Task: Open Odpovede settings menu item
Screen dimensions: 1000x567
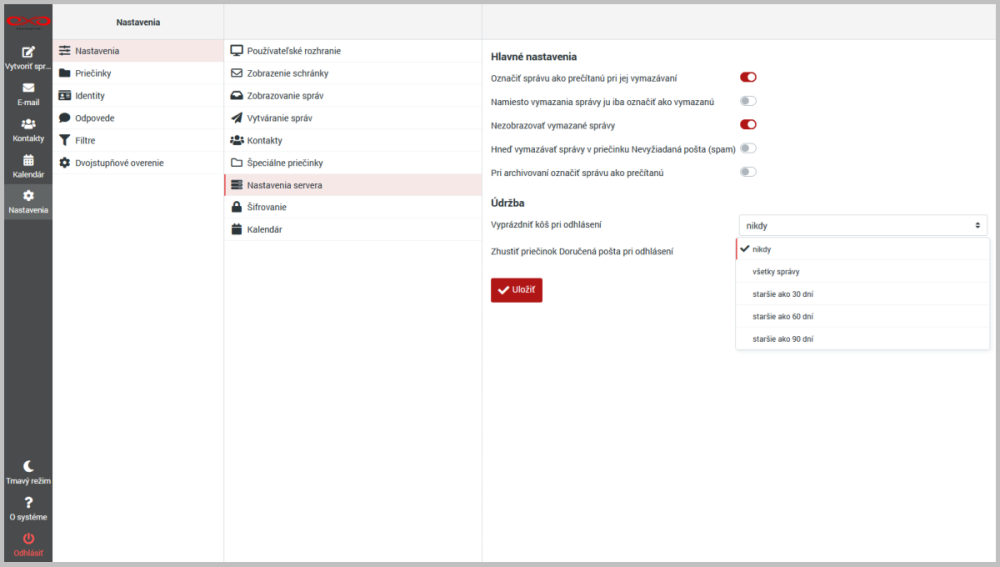Action: [138, 117]
